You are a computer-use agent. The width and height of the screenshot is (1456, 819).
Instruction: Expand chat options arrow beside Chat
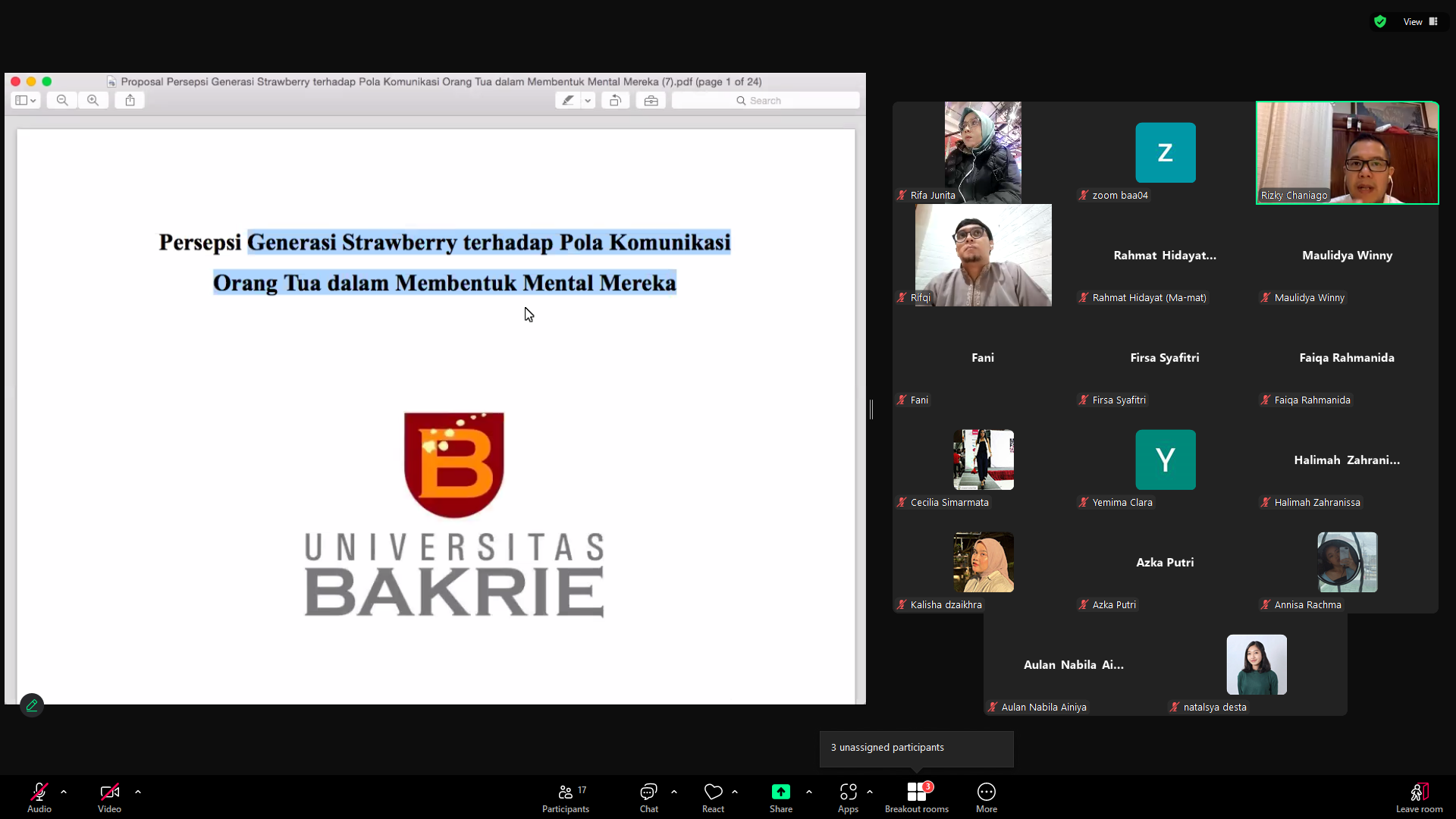[674, 792]
